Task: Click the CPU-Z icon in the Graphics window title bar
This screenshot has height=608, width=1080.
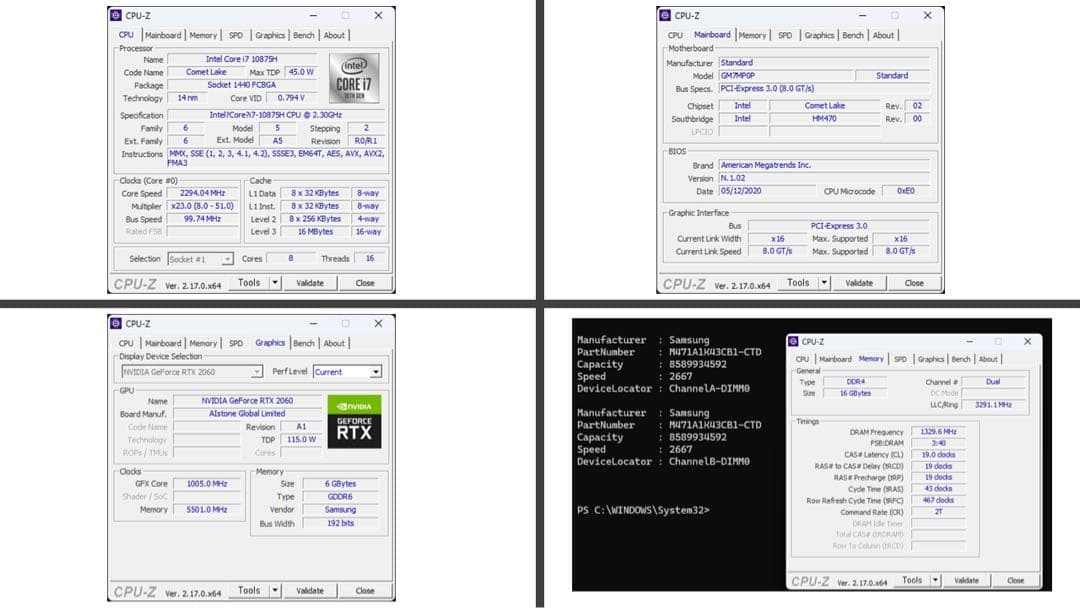Action: pyautogui.click(x=117, y=323)
